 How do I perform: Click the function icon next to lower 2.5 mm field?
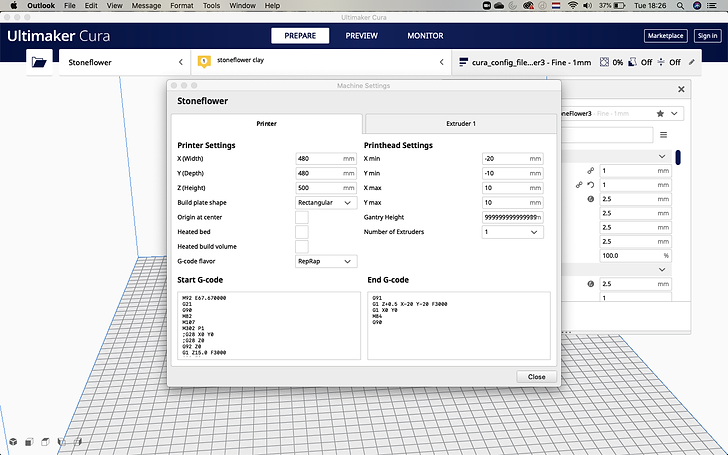591,284
